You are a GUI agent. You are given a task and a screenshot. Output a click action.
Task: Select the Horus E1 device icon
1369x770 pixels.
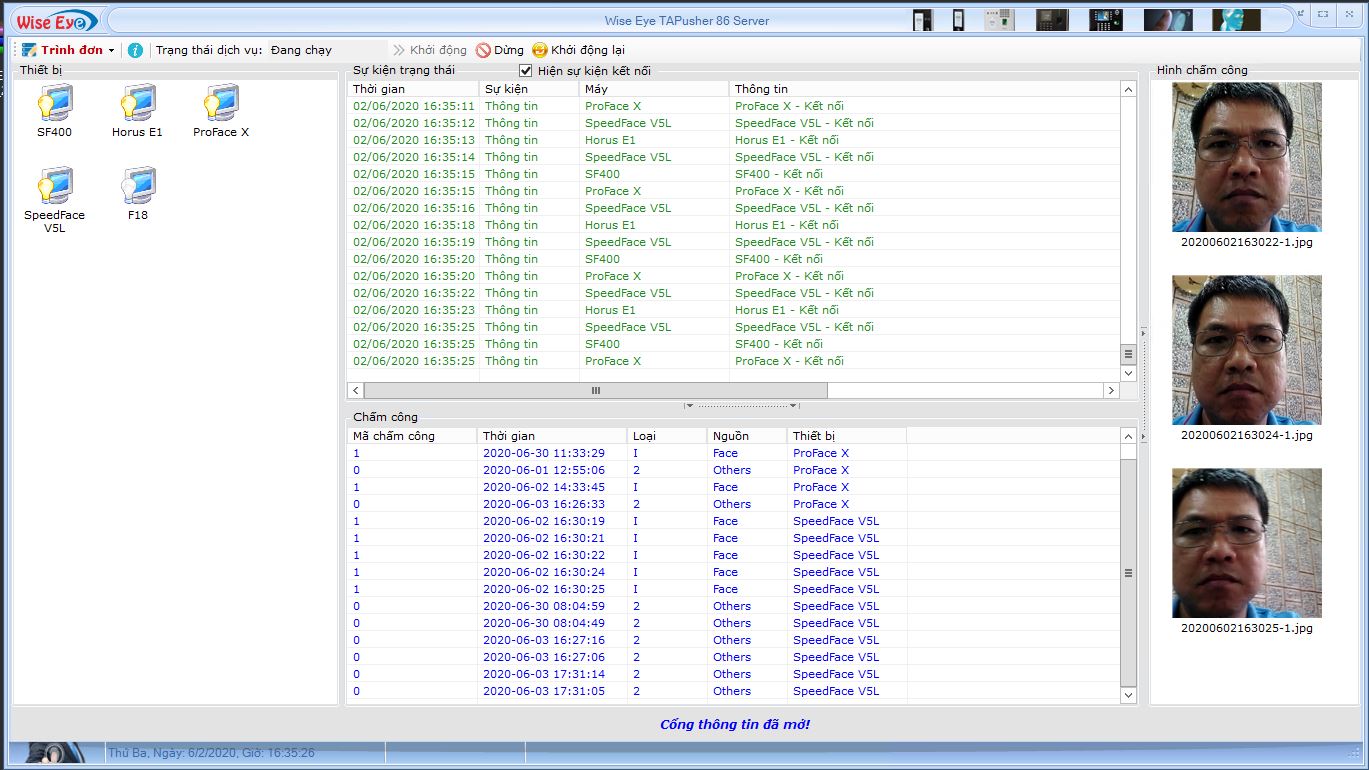(137, 104)
